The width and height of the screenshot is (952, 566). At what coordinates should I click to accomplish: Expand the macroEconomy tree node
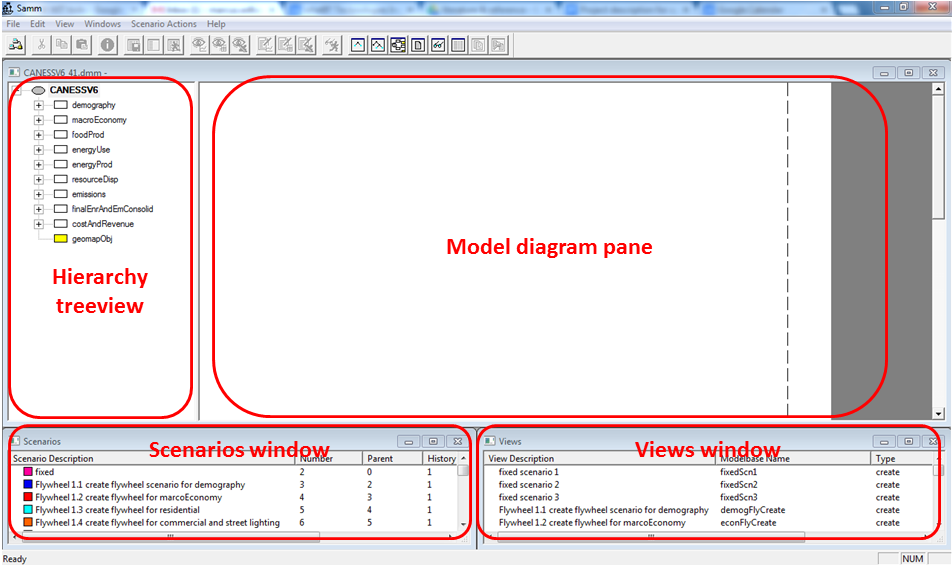pyautogui.click(x=38, y=120)
